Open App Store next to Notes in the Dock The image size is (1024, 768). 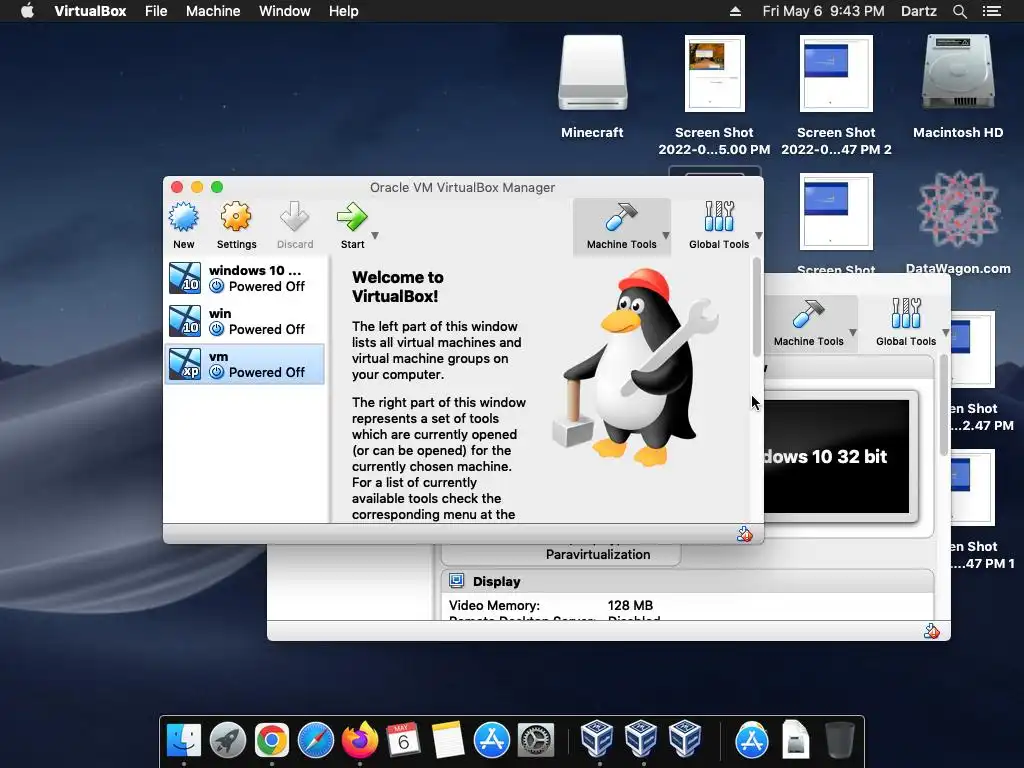tap(491, 740)
